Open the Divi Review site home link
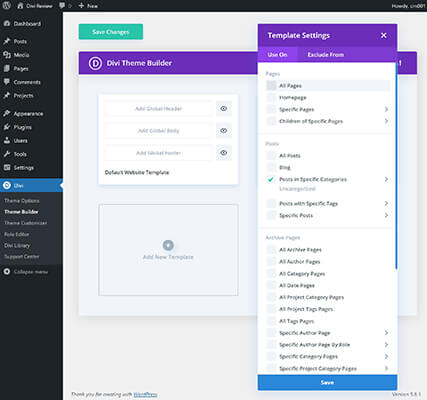The image size is (427, 400). (35, 6)
